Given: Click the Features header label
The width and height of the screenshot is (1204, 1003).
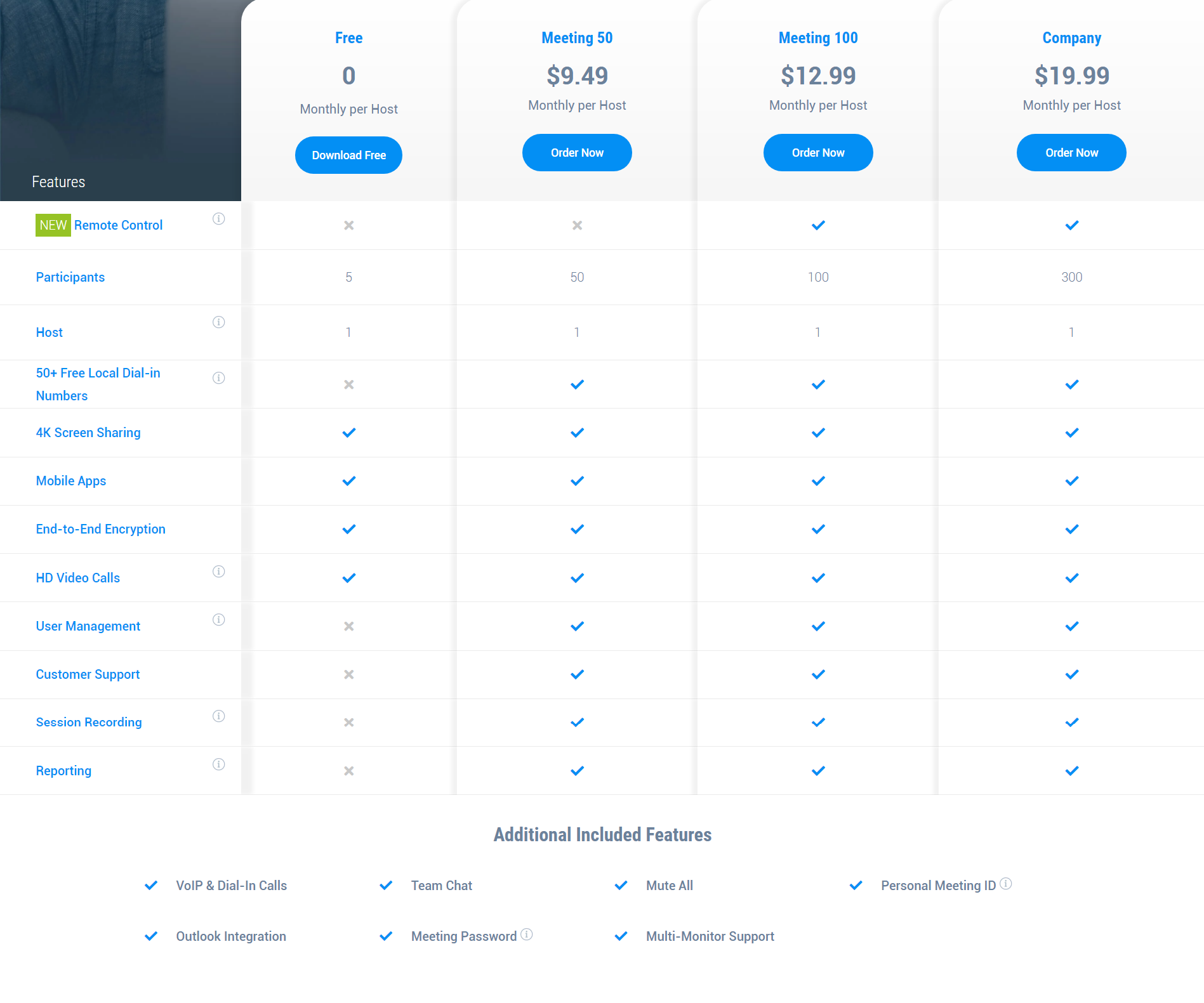Looking at the screenshot, I should point(58,182).
